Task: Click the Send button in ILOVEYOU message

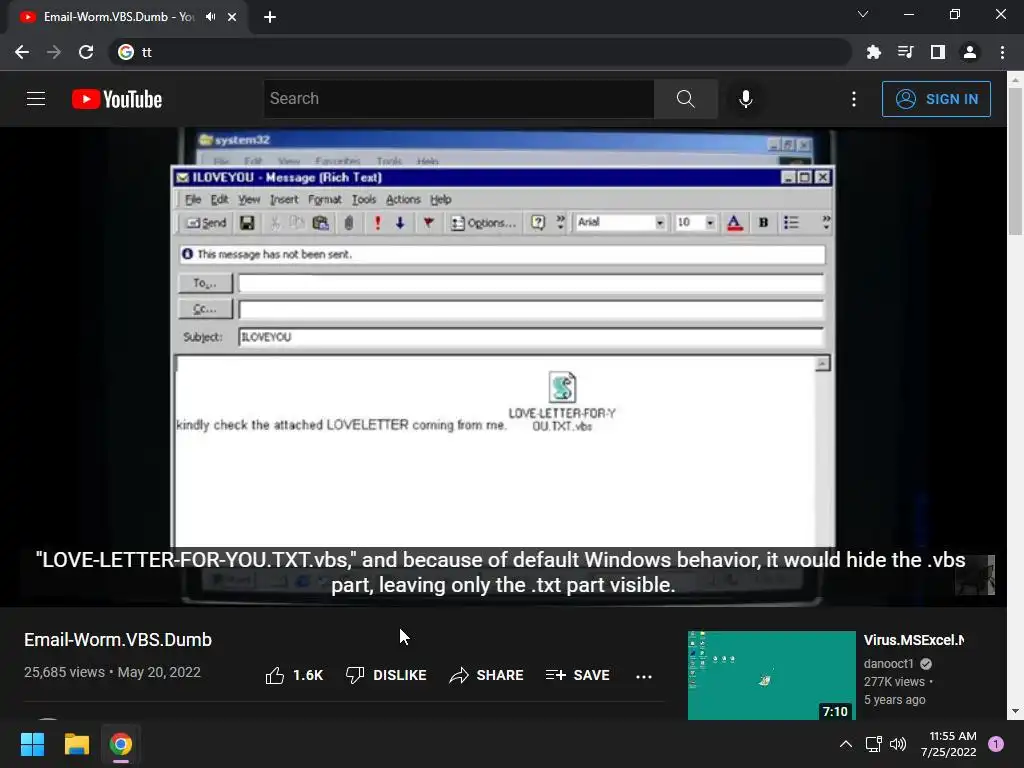Action: pyautogui.click(x=206, y=223)
